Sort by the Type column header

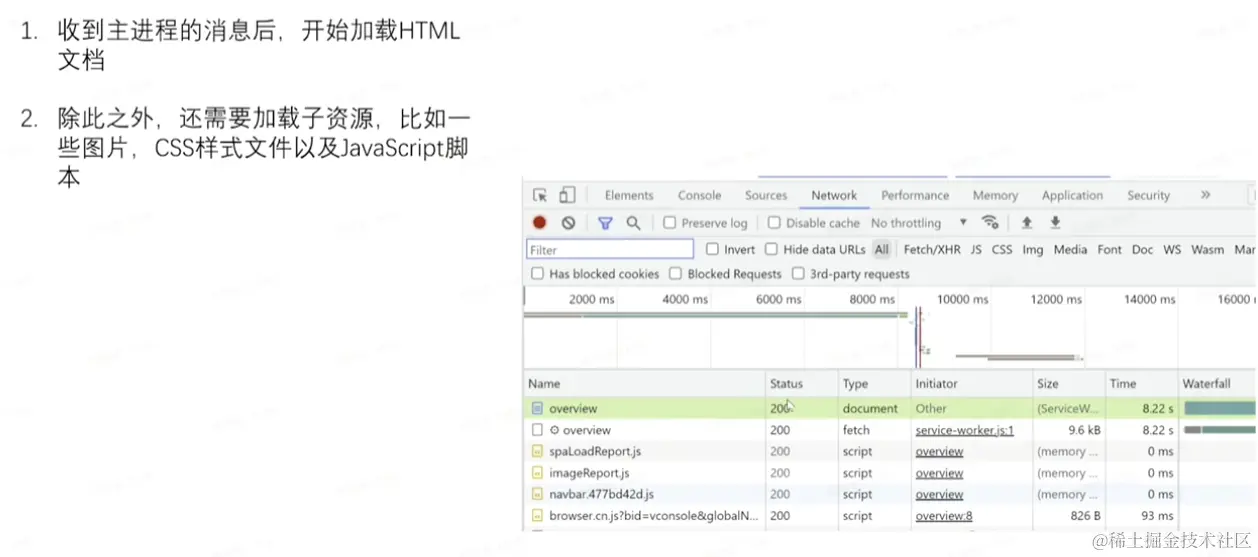click(873, 383)
